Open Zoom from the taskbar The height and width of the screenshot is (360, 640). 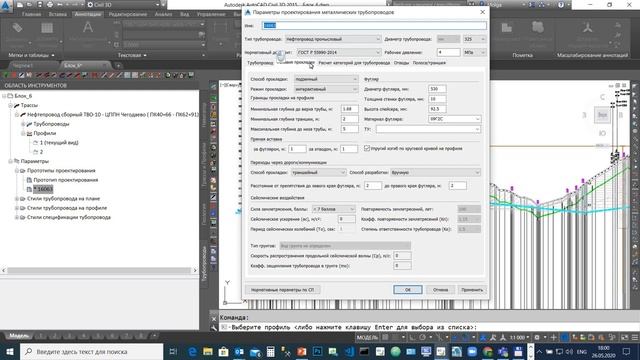[472, 351]
